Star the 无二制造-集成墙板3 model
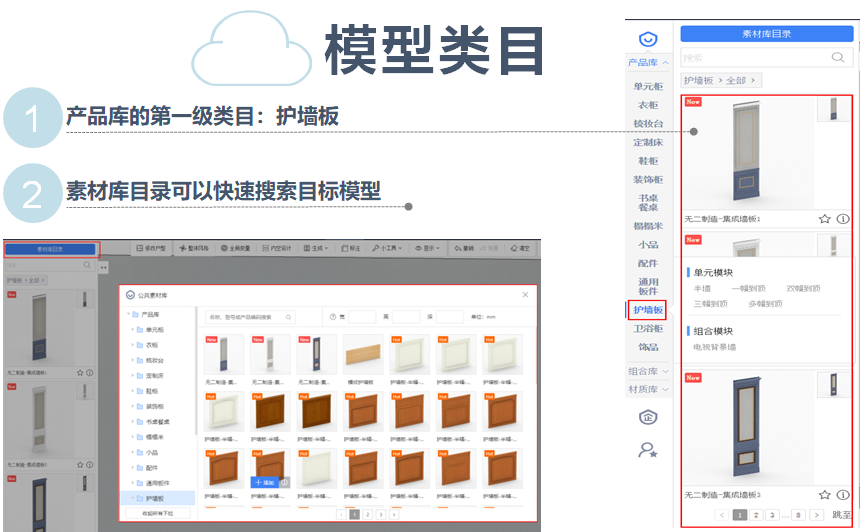This screenshot has width=860, height=532. tap(825, 494)
